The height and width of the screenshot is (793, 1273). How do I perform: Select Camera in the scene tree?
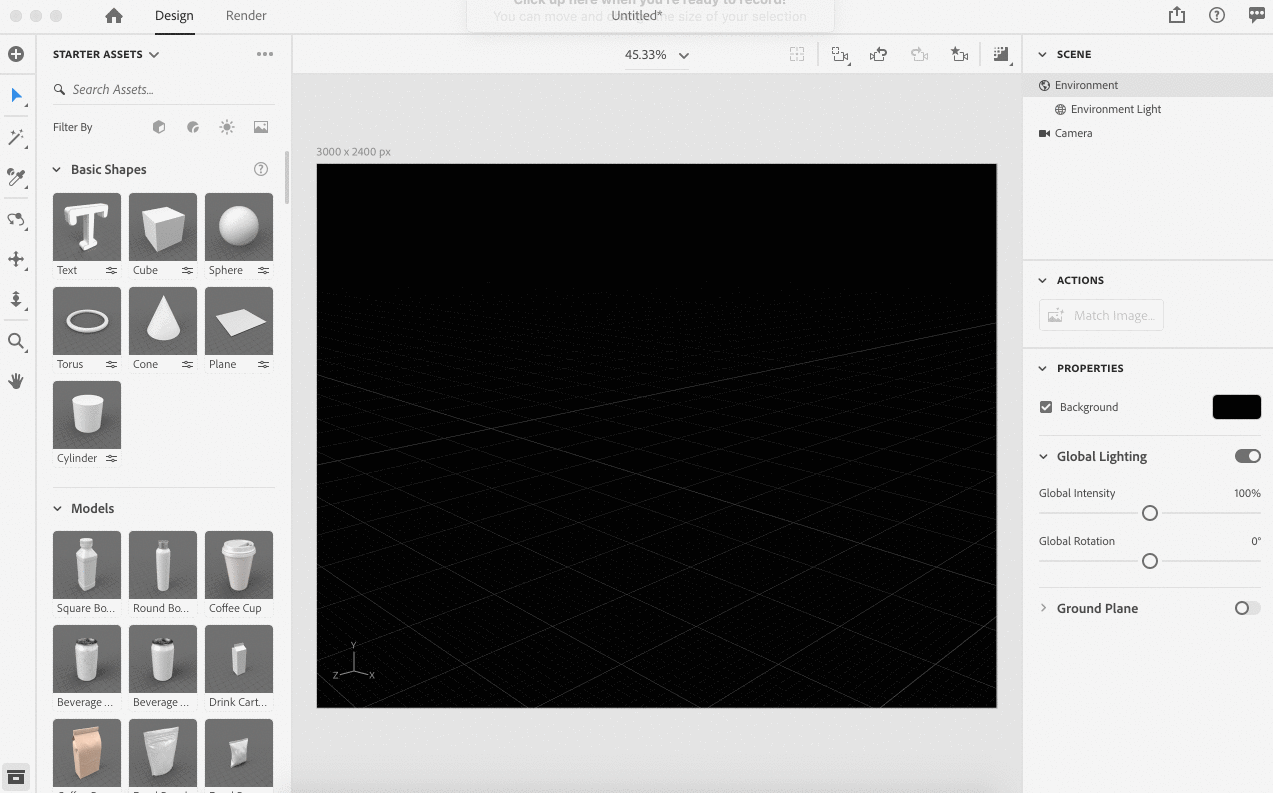point(1148,133)
